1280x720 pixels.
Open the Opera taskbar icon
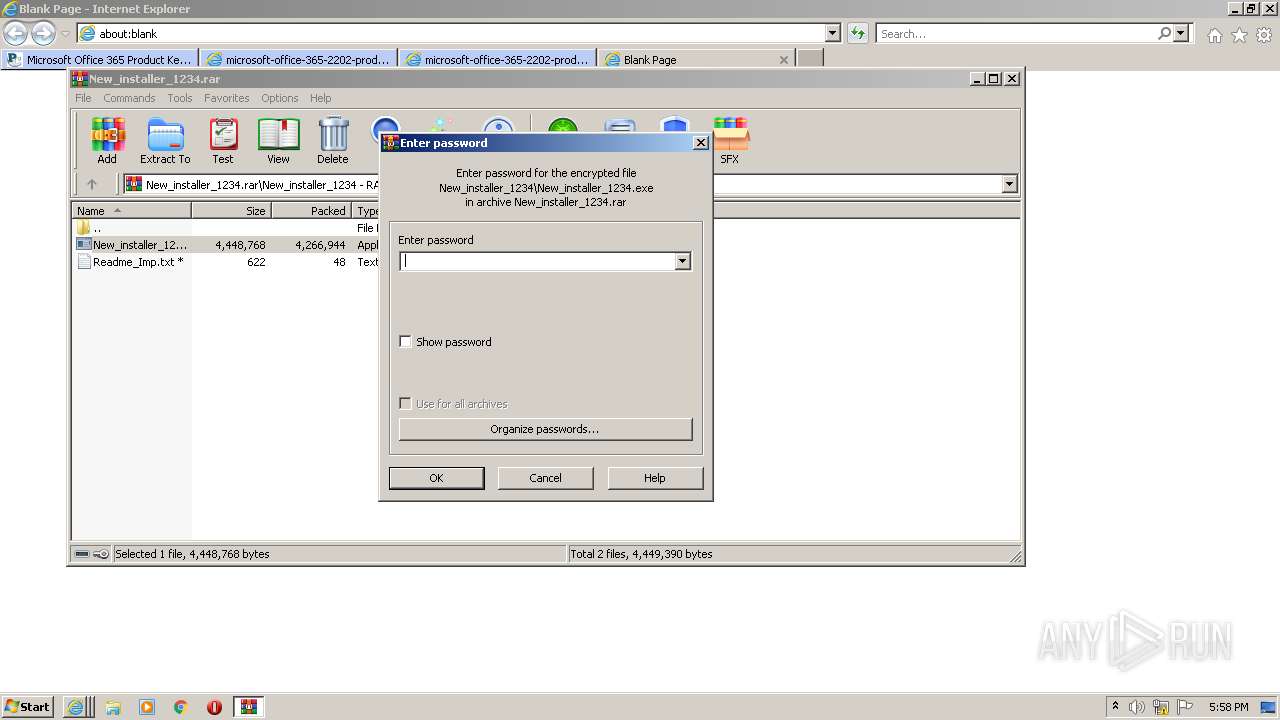[214, 707]
